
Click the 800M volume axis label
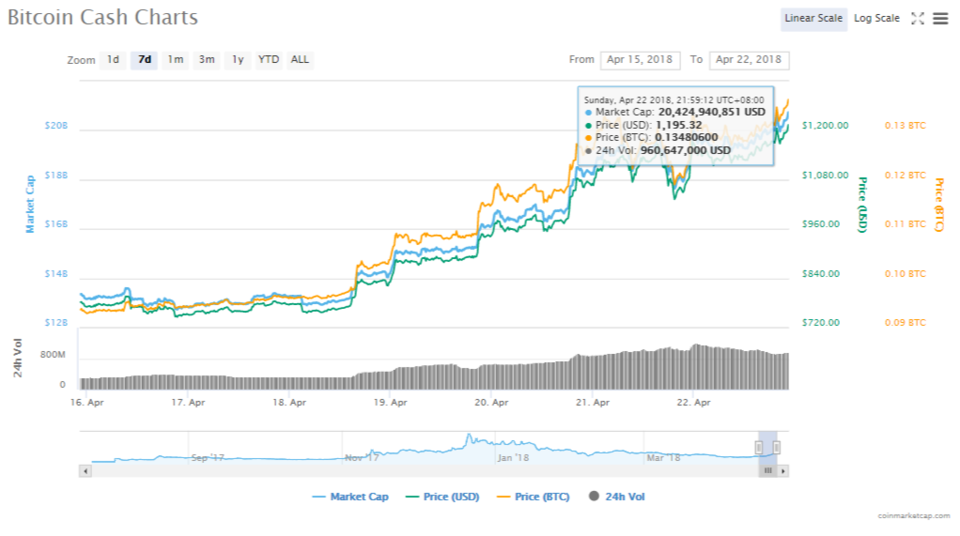pos(53,355)
